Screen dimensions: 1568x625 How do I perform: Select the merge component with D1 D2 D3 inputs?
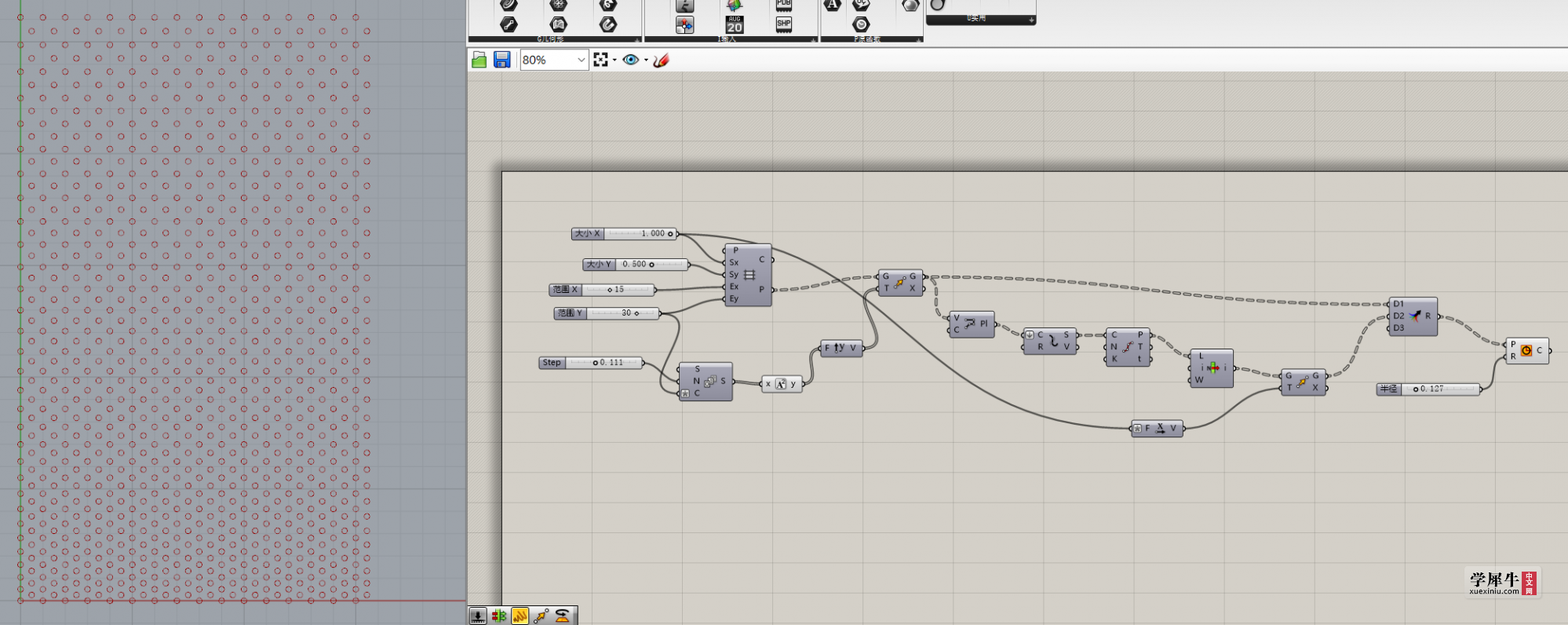pyautogui.click(x=1413, y=316)
